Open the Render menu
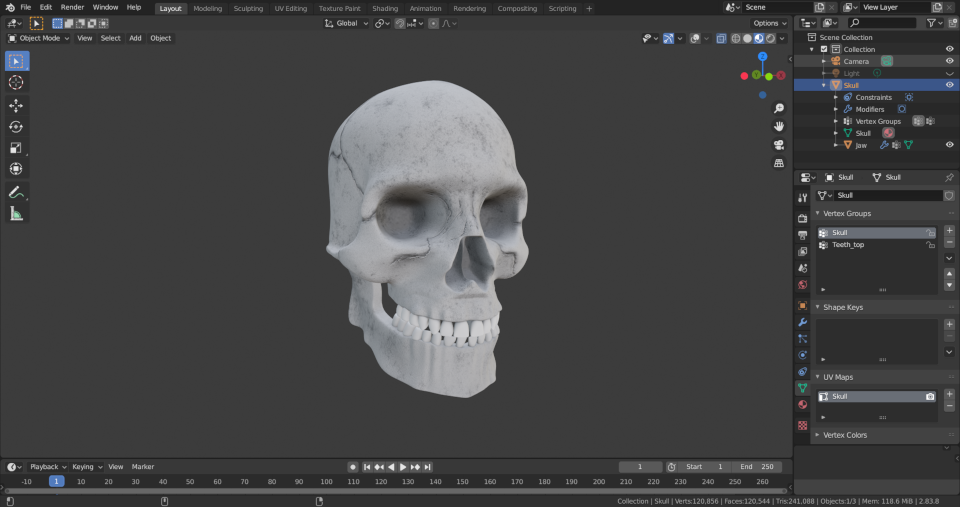This screenshot has height=507, width=960. click(72, 7)
